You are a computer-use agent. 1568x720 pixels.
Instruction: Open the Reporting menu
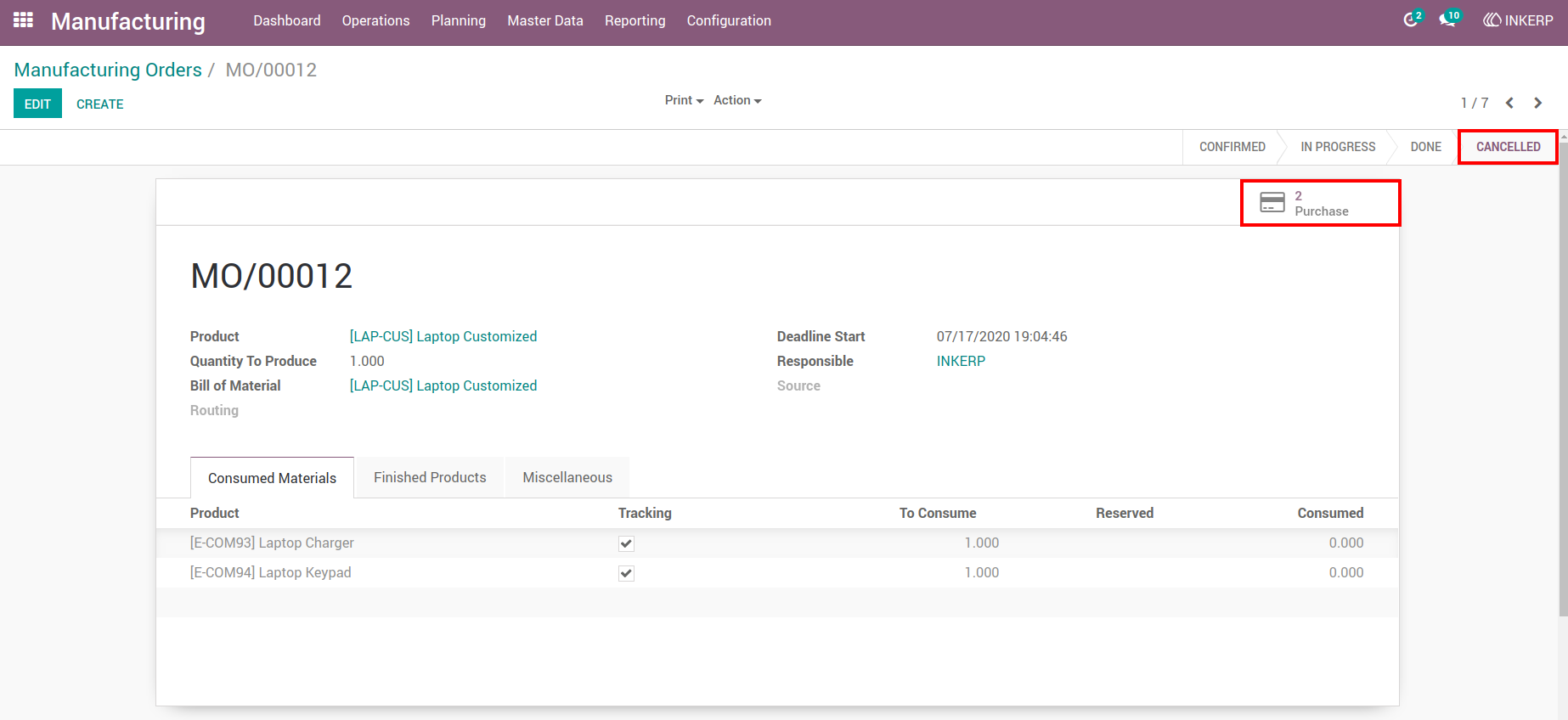click(635, 20)
